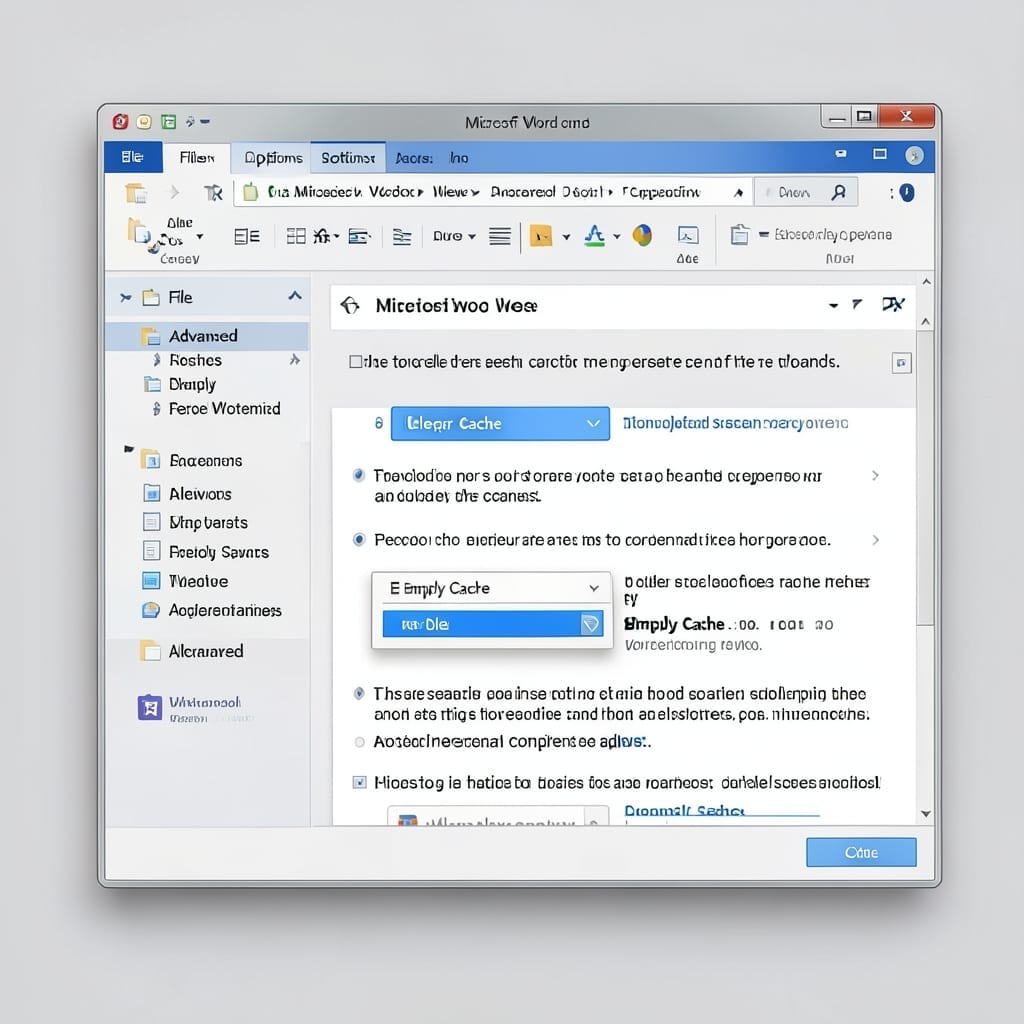Open the blue 'Clear Cache' dropdown

pyautogui.click(x=500, y=423)
